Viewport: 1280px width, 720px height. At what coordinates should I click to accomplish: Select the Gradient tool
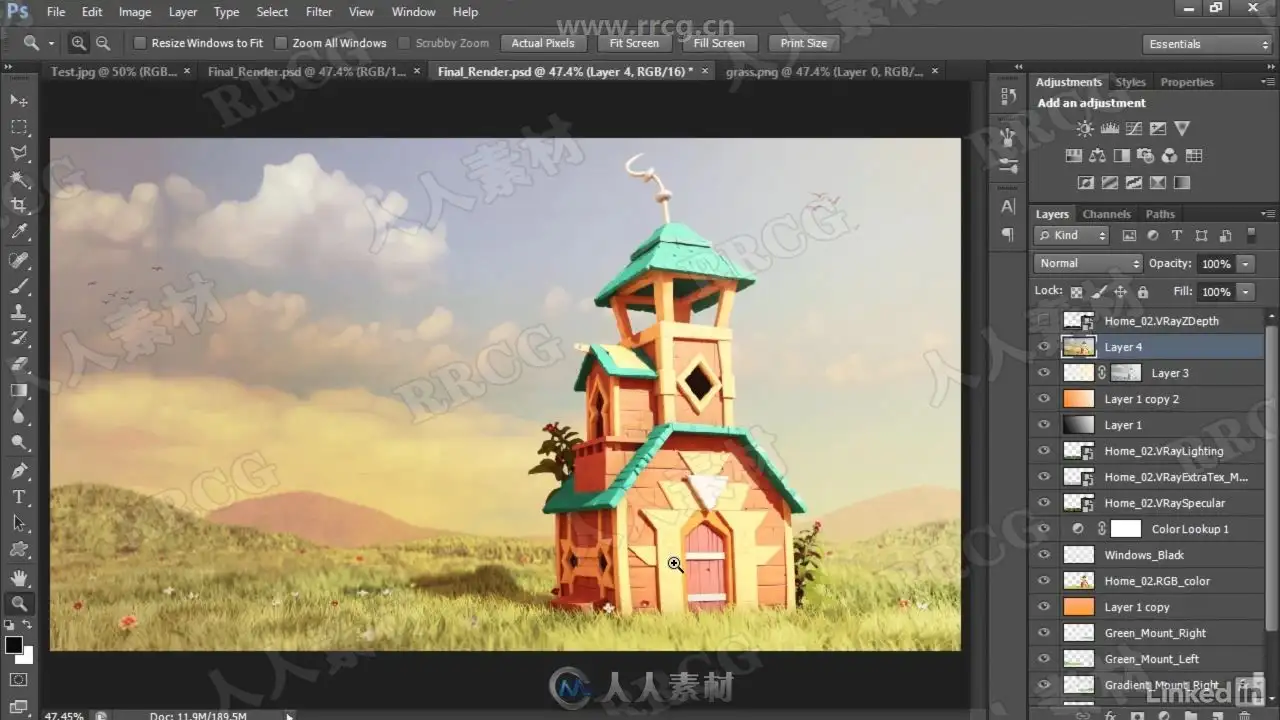tap(19, 390)
